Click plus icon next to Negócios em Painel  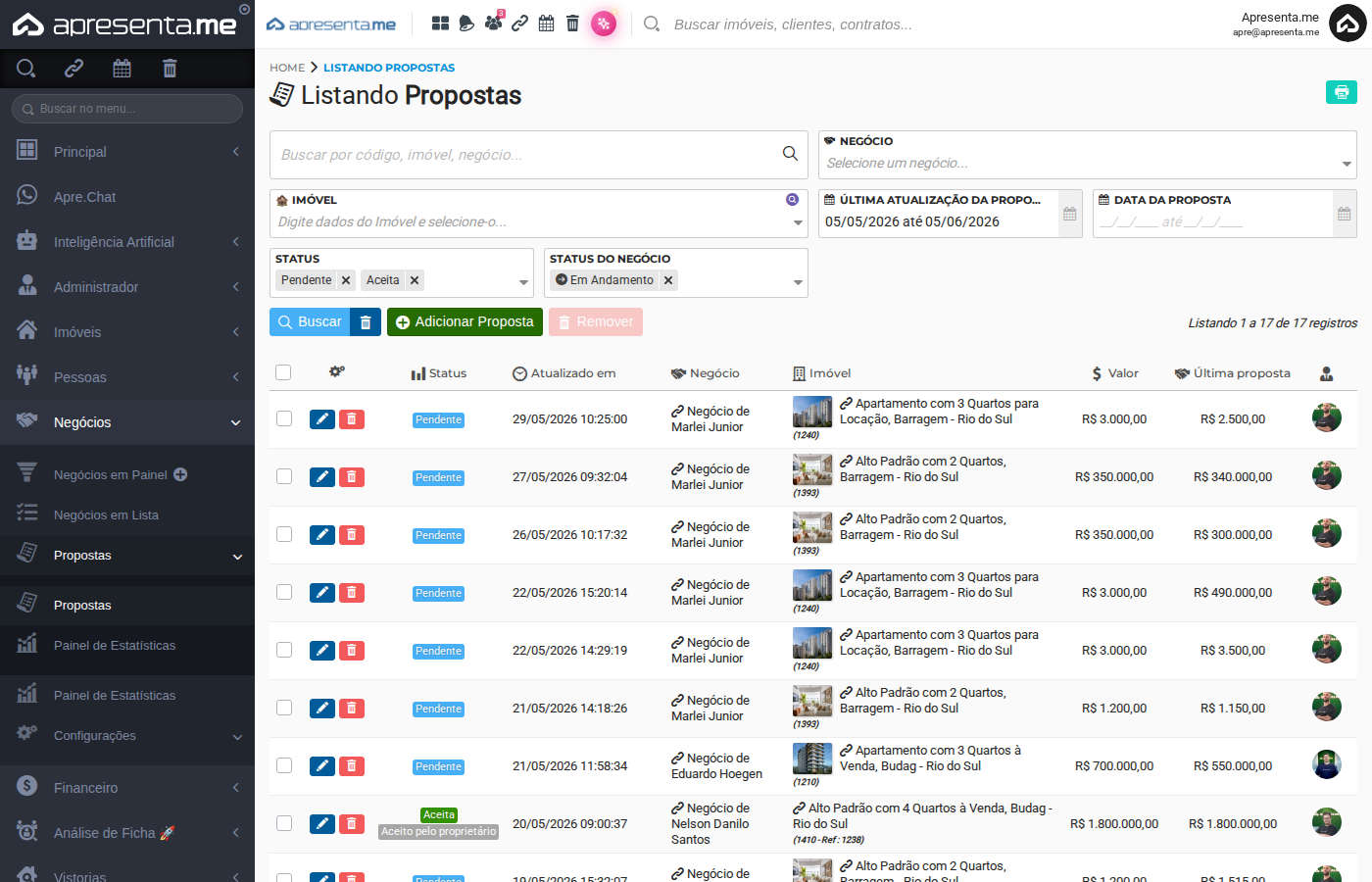(180, 474)
